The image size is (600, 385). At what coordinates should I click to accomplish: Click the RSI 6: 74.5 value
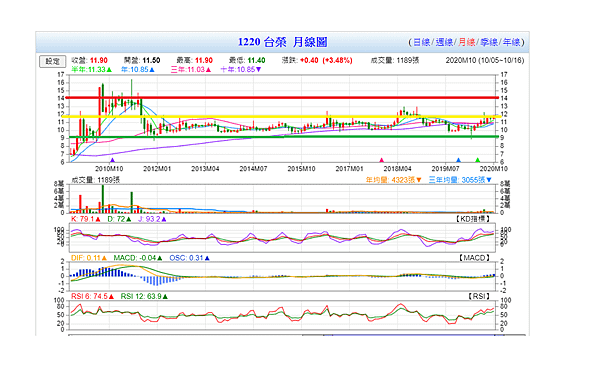click(92, 297)
